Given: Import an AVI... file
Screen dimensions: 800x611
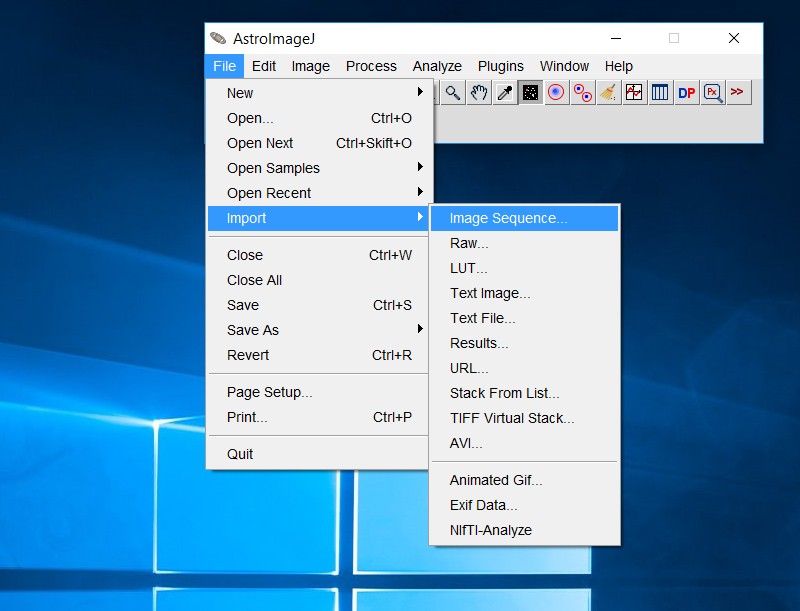Looking at the screenshot, I should 524,443.
